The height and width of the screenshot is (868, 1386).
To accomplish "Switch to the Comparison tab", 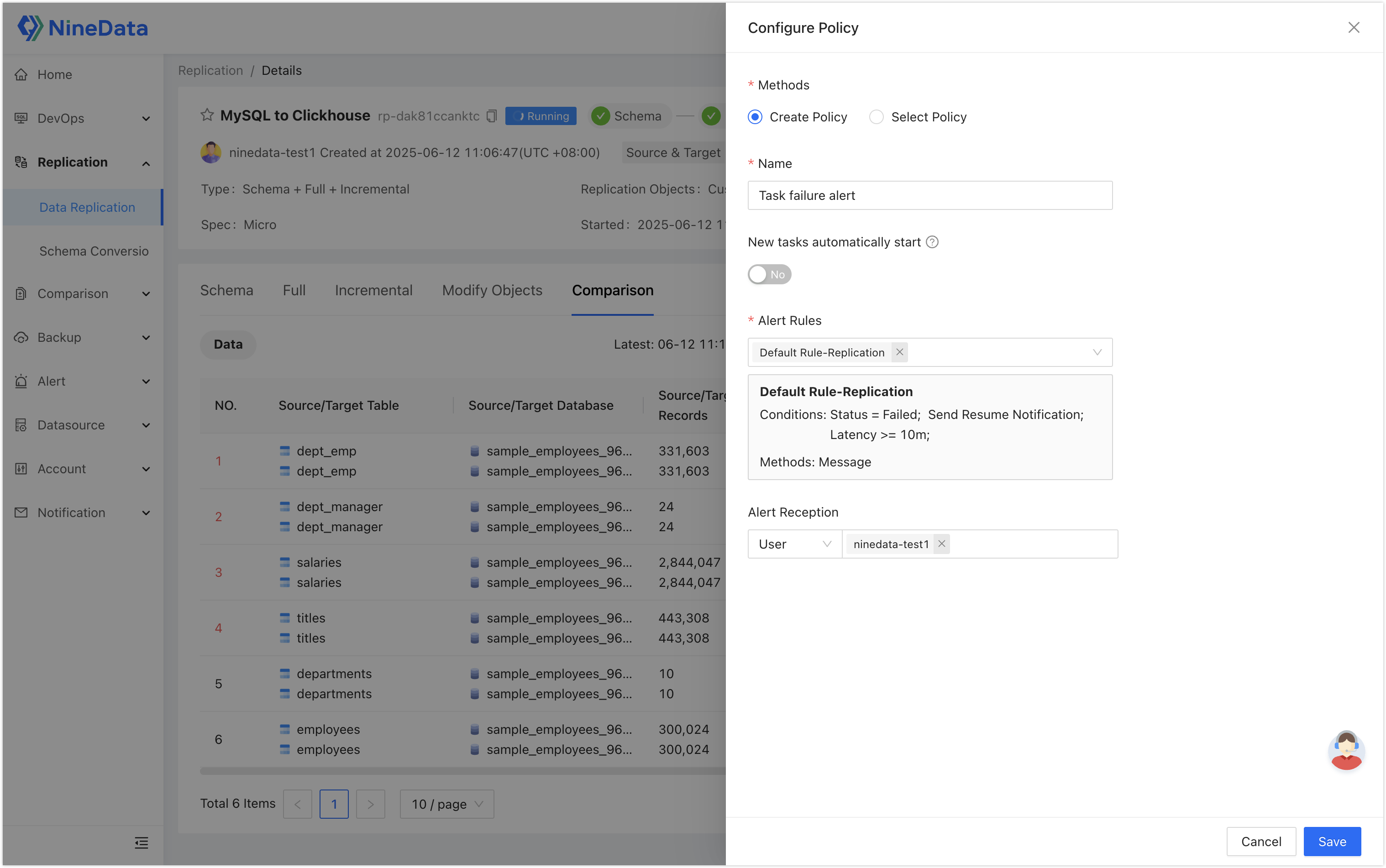I will pos(613,291).
